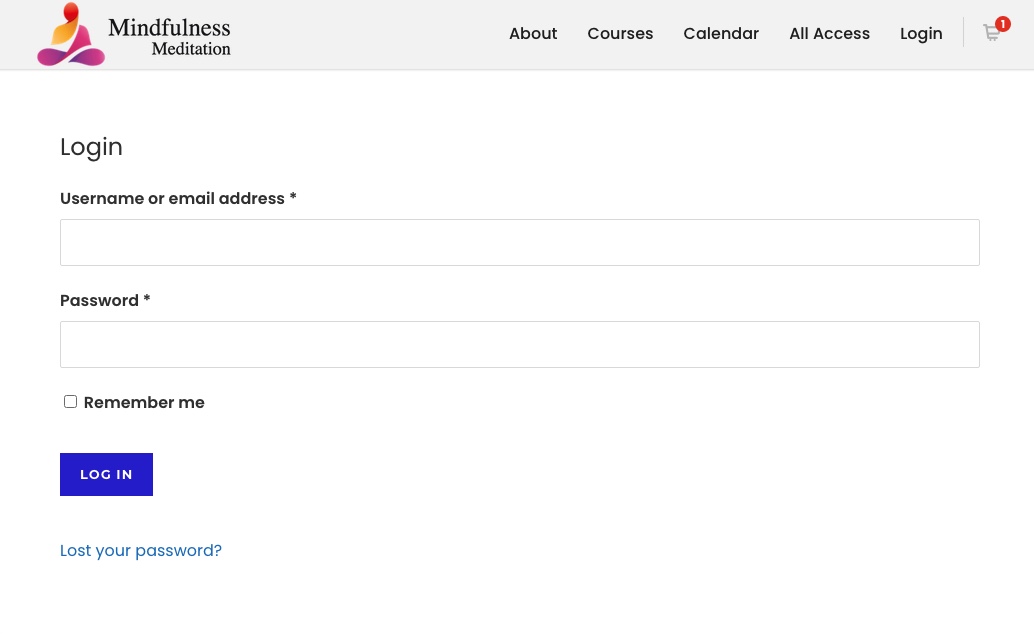Tick the Remember me checkbox
1034x634 pixels.
coord(71,402)
